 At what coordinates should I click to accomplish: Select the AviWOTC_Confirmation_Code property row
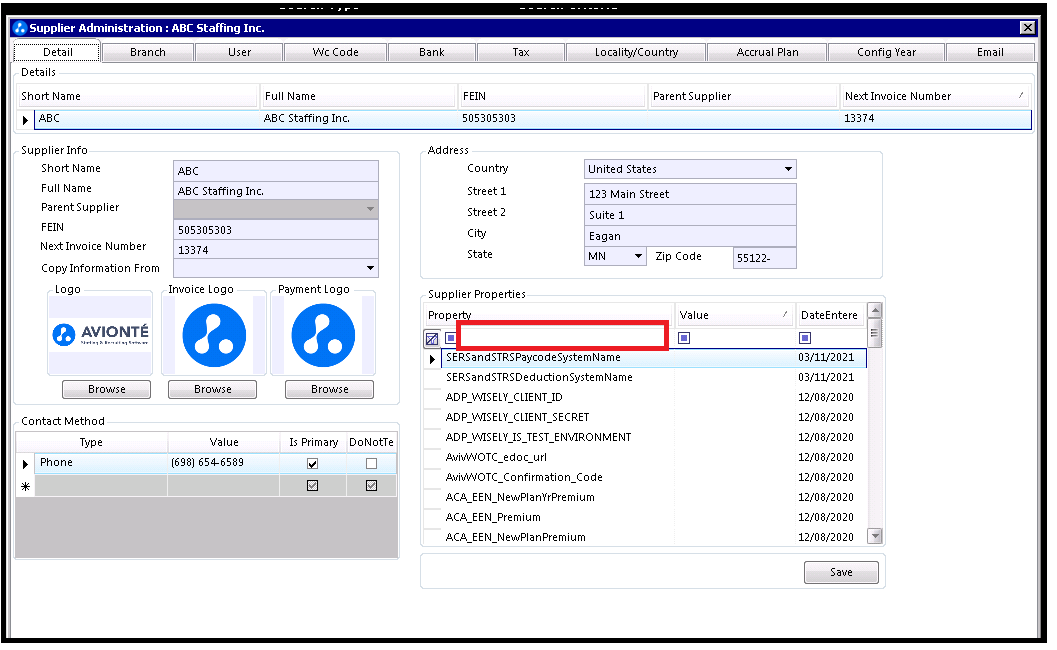[645, 477]
